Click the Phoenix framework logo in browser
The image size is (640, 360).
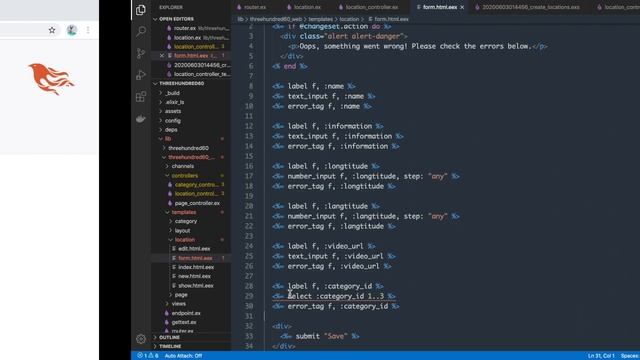(x=51, y=79)
